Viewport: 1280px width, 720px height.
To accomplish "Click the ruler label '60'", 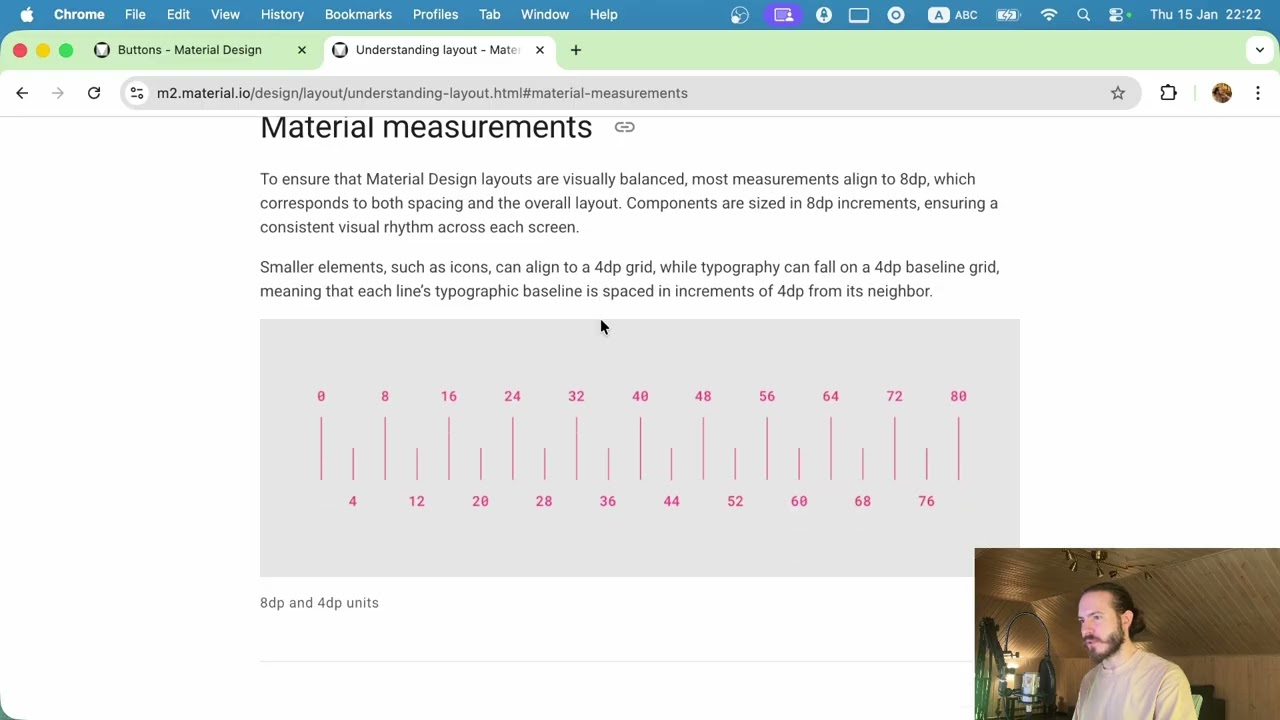I will (799, 501).
